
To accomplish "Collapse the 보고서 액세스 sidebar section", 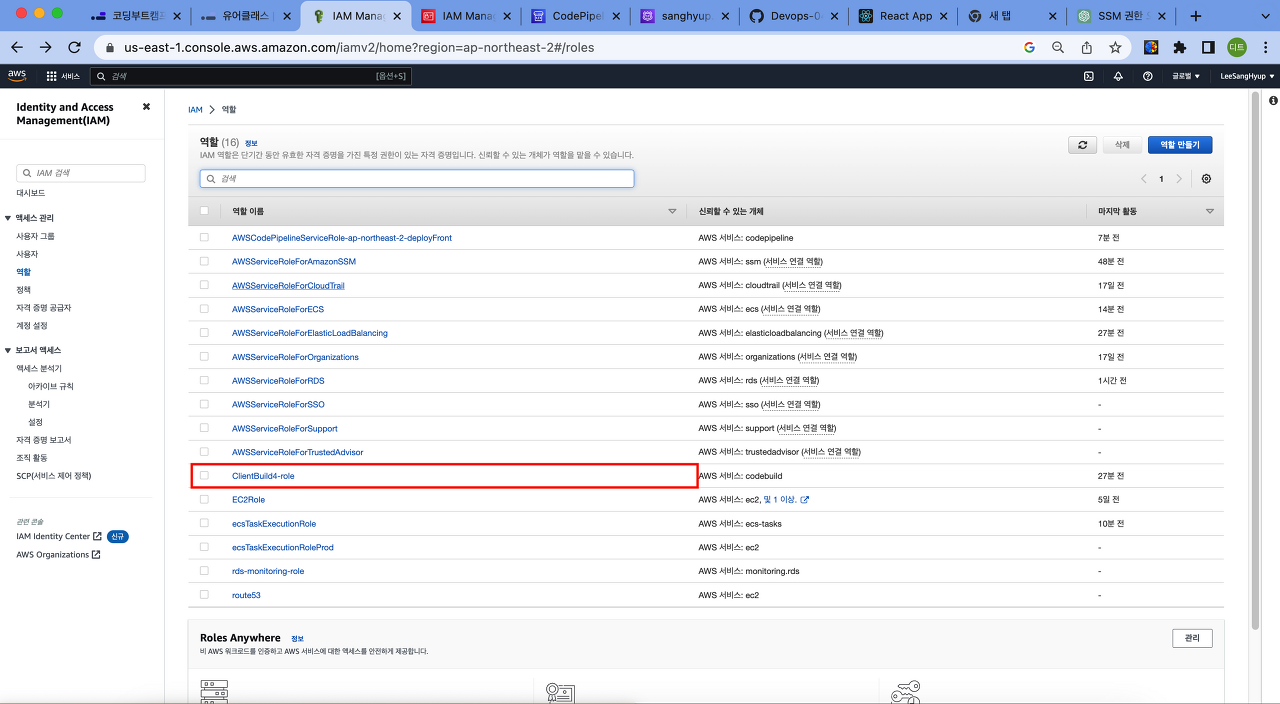I will tap(8, 350).
